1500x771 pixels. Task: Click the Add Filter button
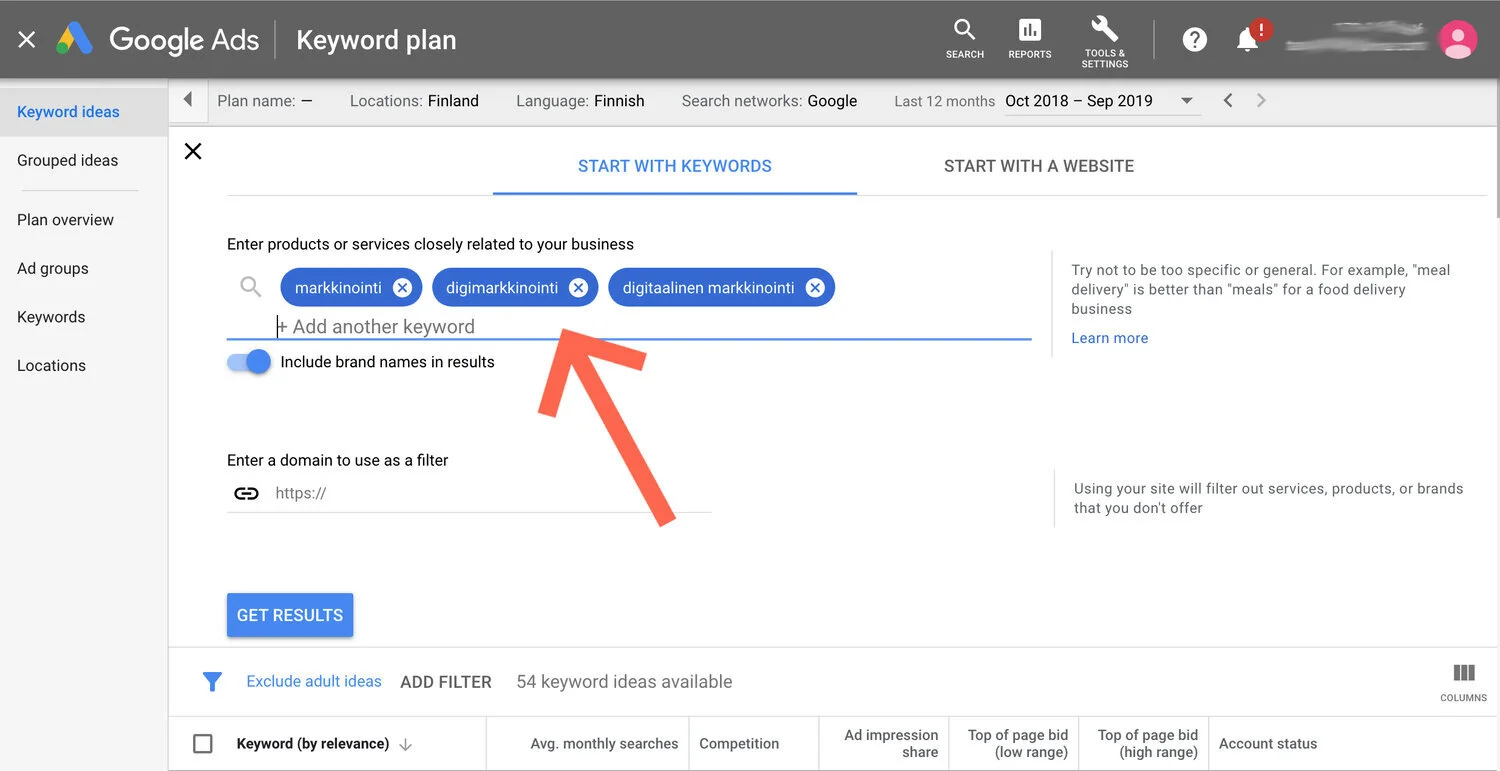point(446,682)
